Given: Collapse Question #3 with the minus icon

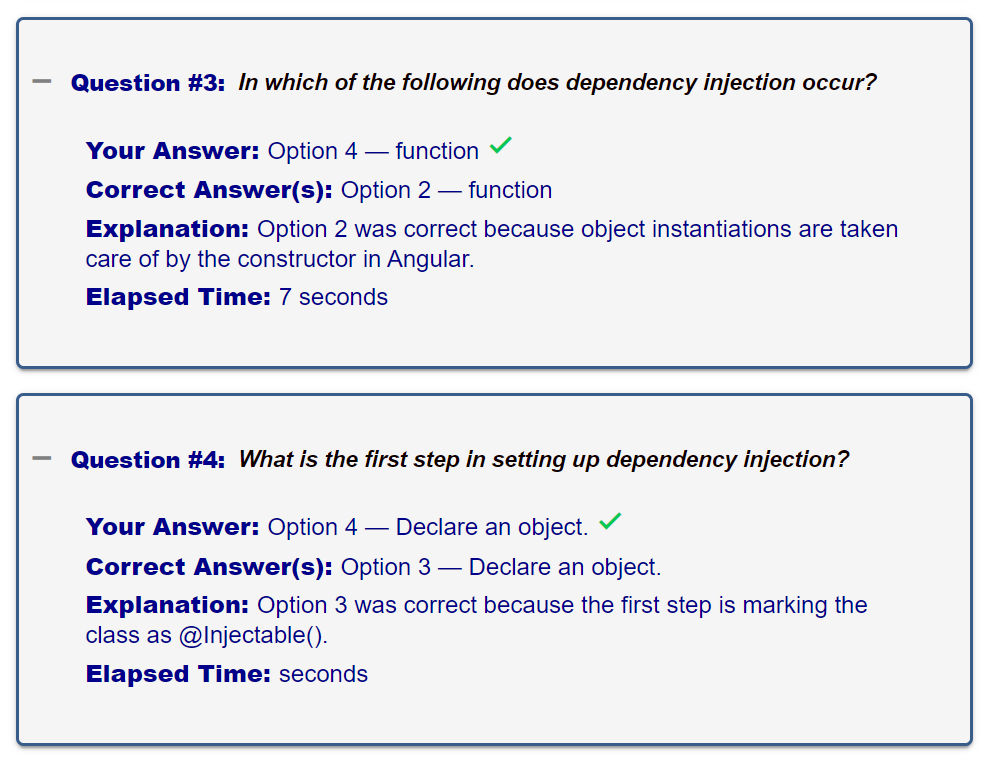Looking at the screenshot, I should [42, 81].
